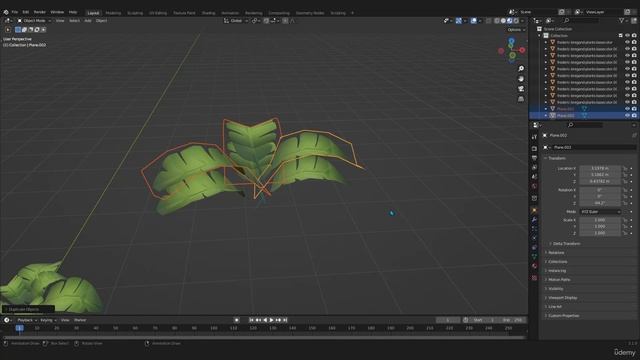Screen dimensions: 640x360
Task: Toggle render camera icon of Collection row
Action: [x=634, y=36]
